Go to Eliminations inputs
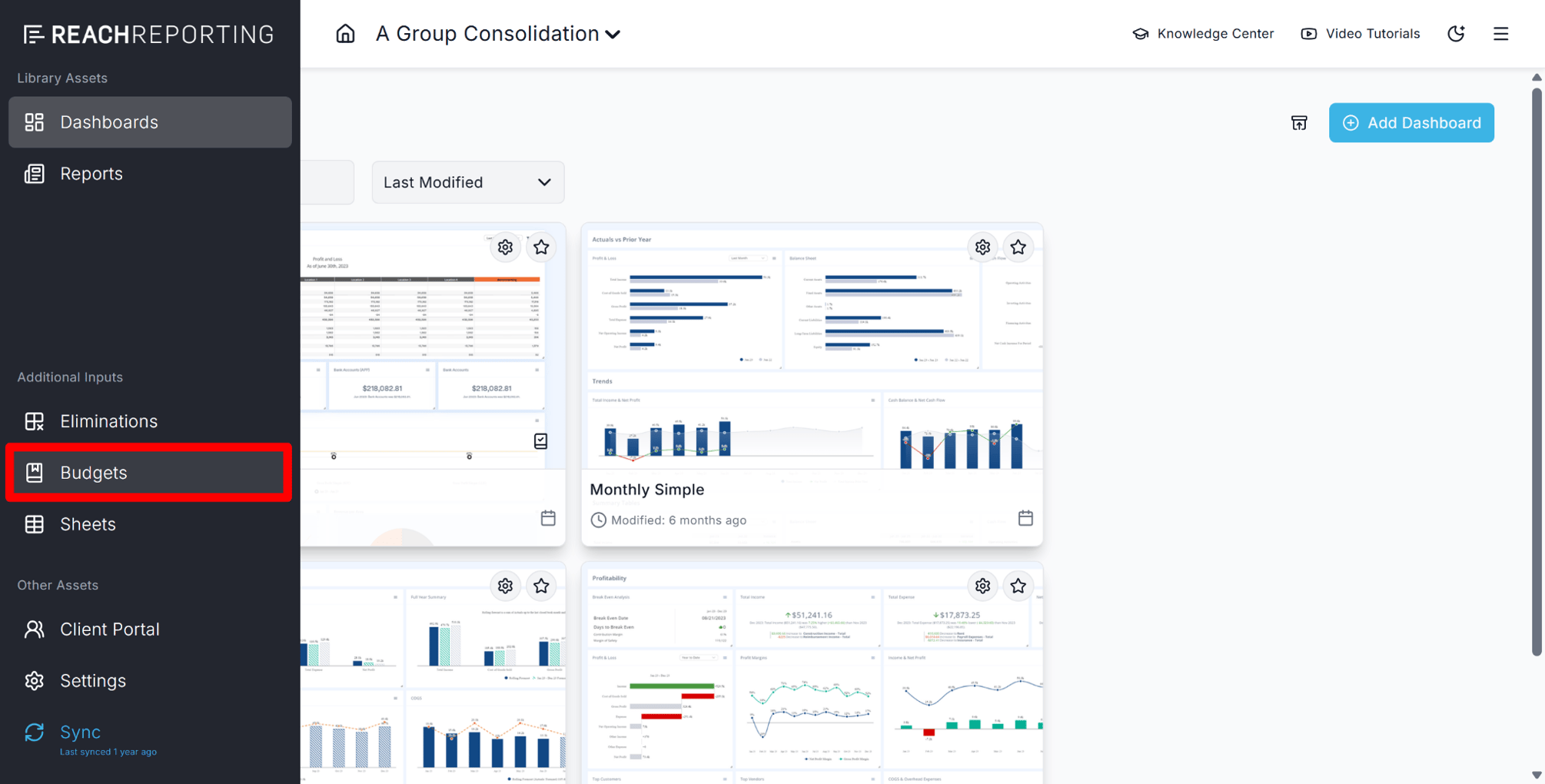 coord(150,421)
